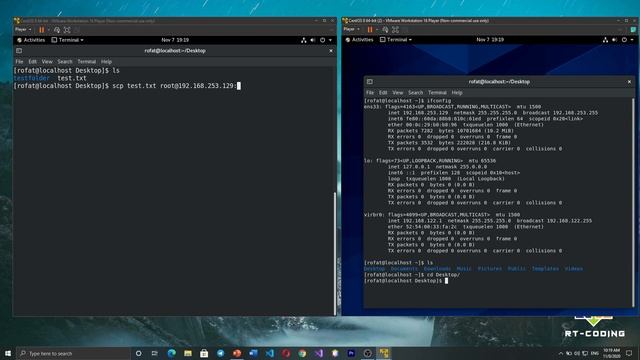This screenshot has width=640, height=360.
Task: Click new tab icon in left terminal title bar
Action: [x=19, y=51]
